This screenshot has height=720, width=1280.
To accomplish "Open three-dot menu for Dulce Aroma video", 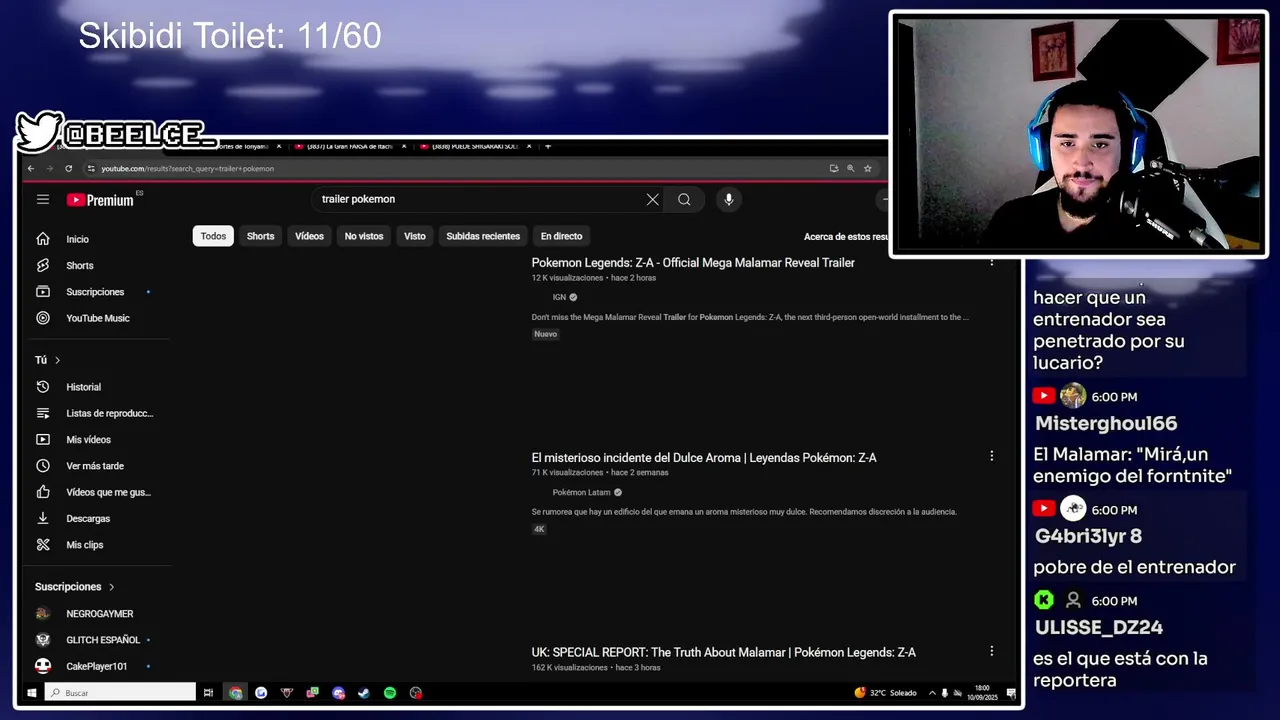I will point(991,456).
